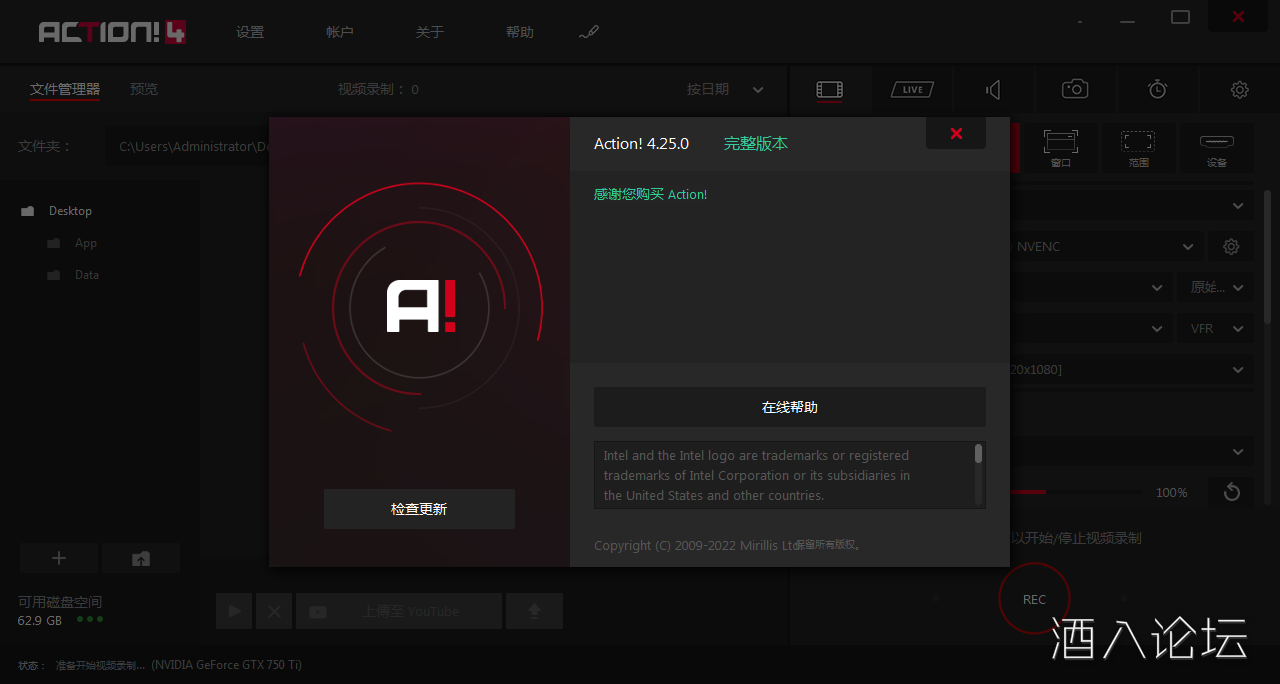Play the selected recording
This screenshot has width=1280, height=684.
click(234, 611)
